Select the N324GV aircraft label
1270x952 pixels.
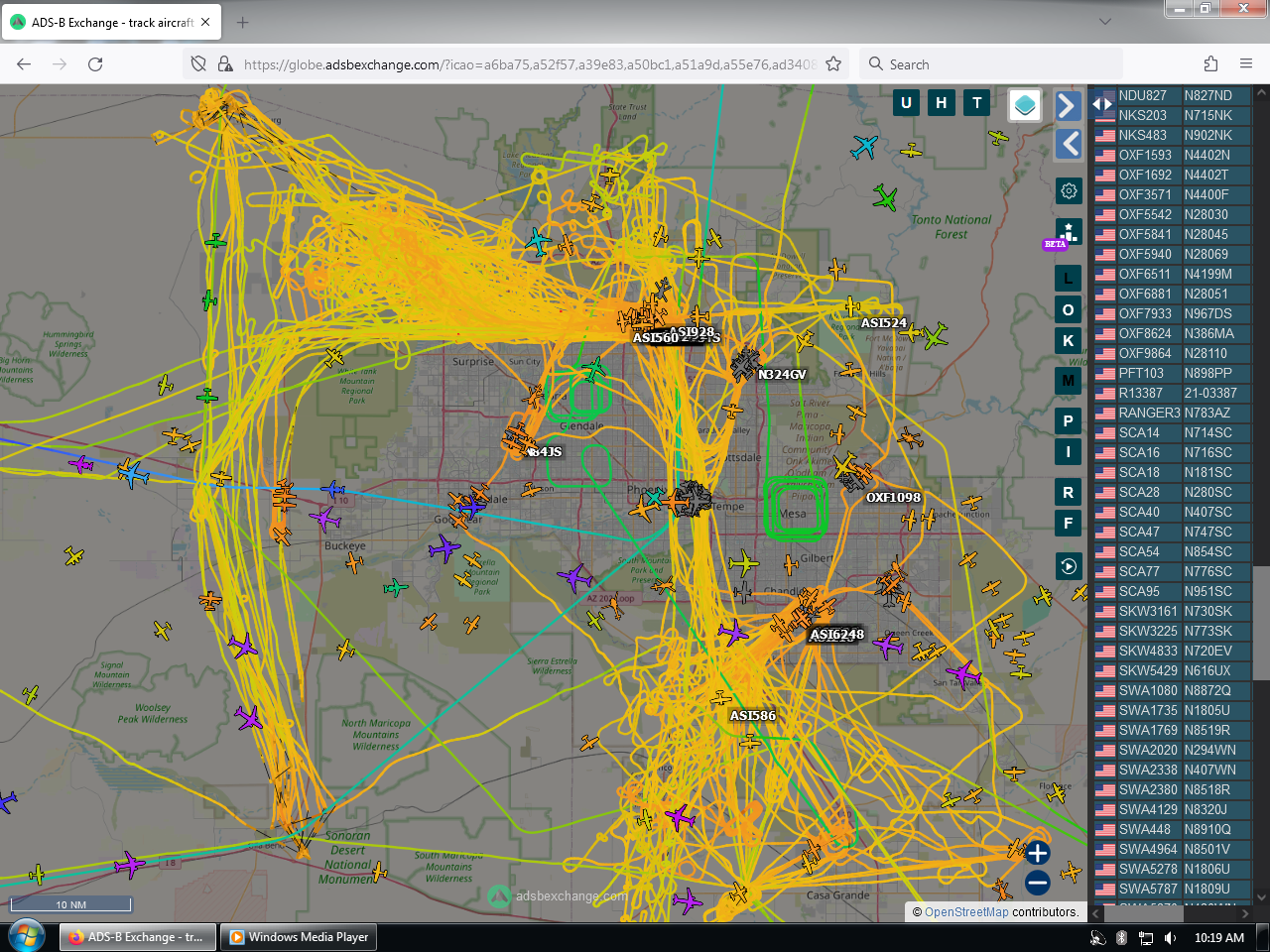click(782, 375)
